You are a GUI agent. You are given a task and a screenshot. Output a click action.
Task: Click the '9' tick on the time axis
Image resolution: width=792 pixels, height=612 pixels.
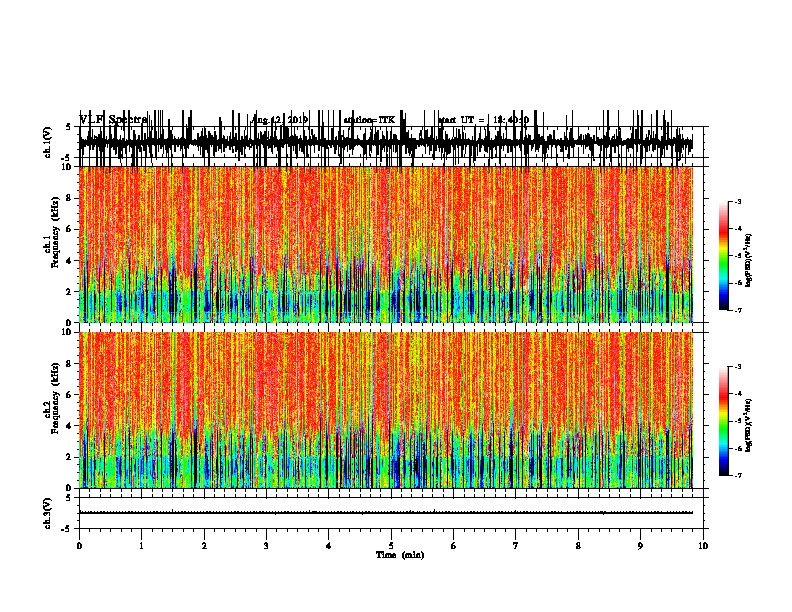pos(640,546)
